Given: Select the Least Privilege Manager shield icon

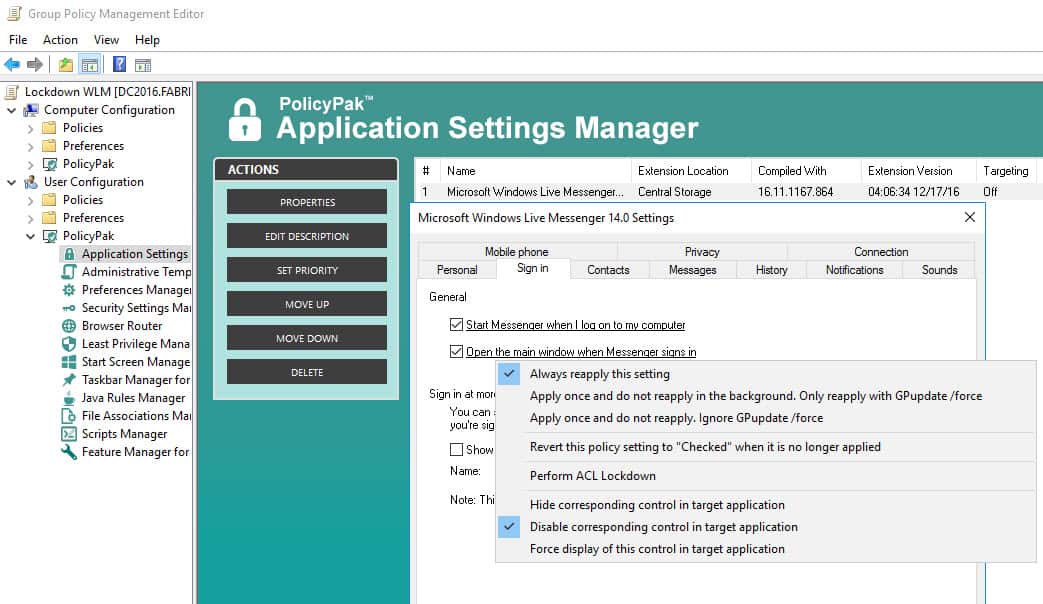Looking at the screenshot, I should point(69,343).
